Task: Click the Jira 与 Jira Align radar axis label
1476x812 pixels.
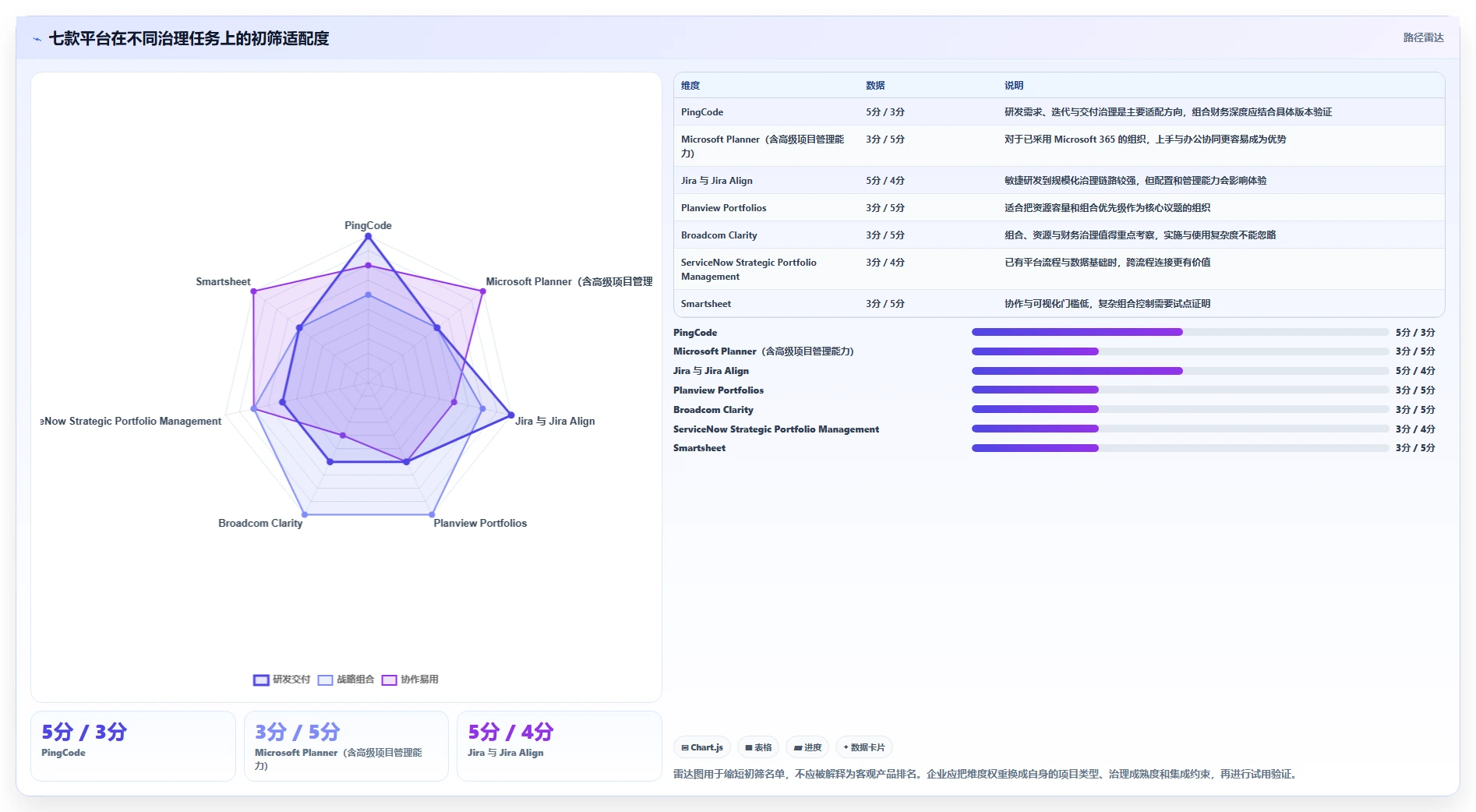Action: [555, 421]
